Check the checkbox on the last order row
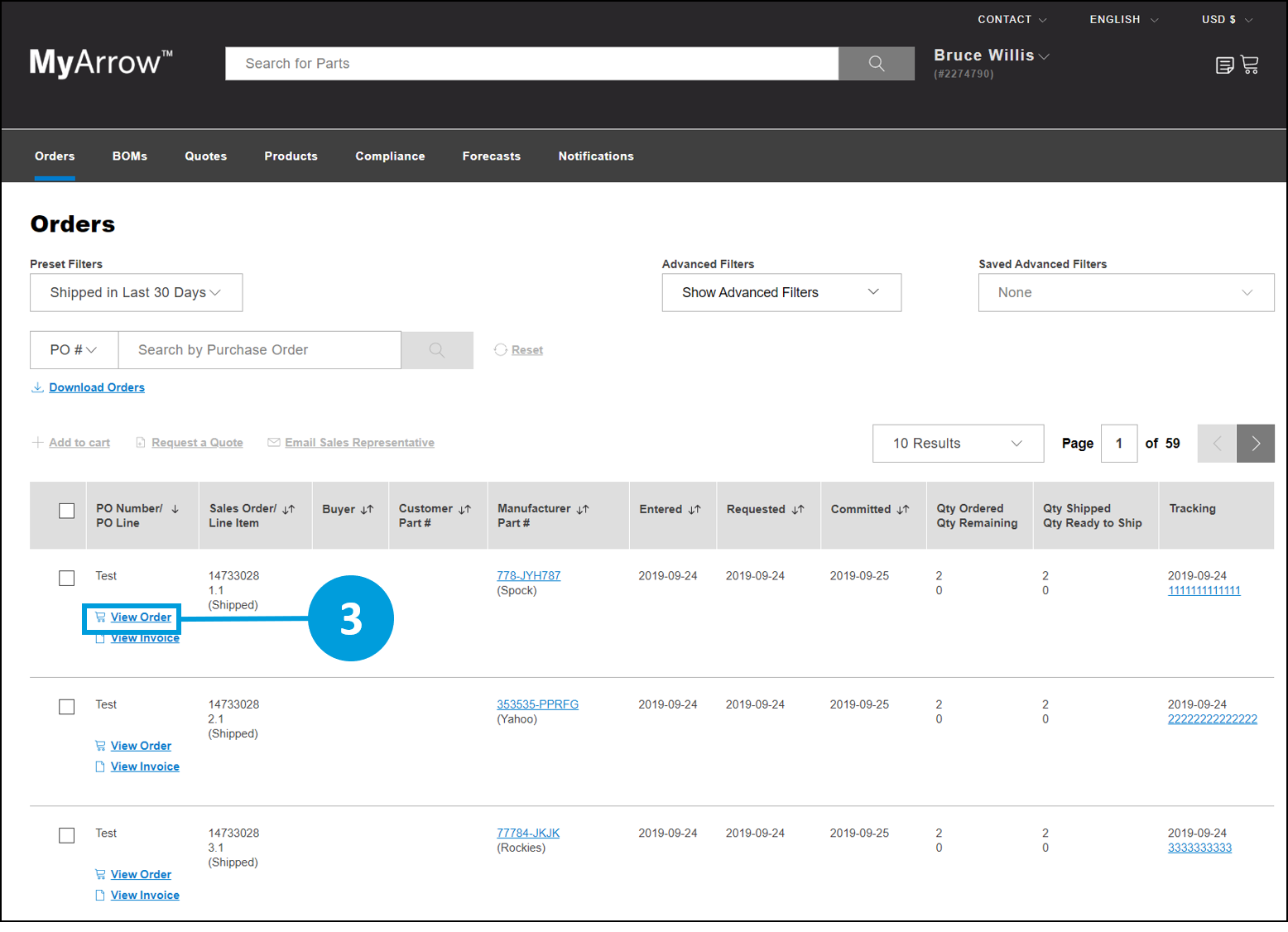The image size is (1288, 932). click(66, 835)
